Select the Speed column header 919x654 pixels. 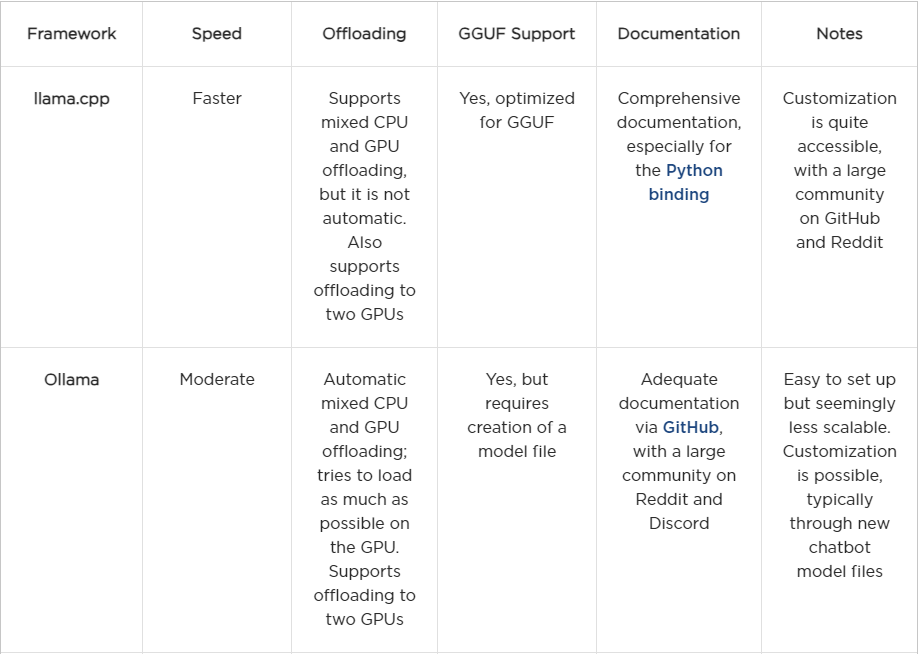point(217,34)
